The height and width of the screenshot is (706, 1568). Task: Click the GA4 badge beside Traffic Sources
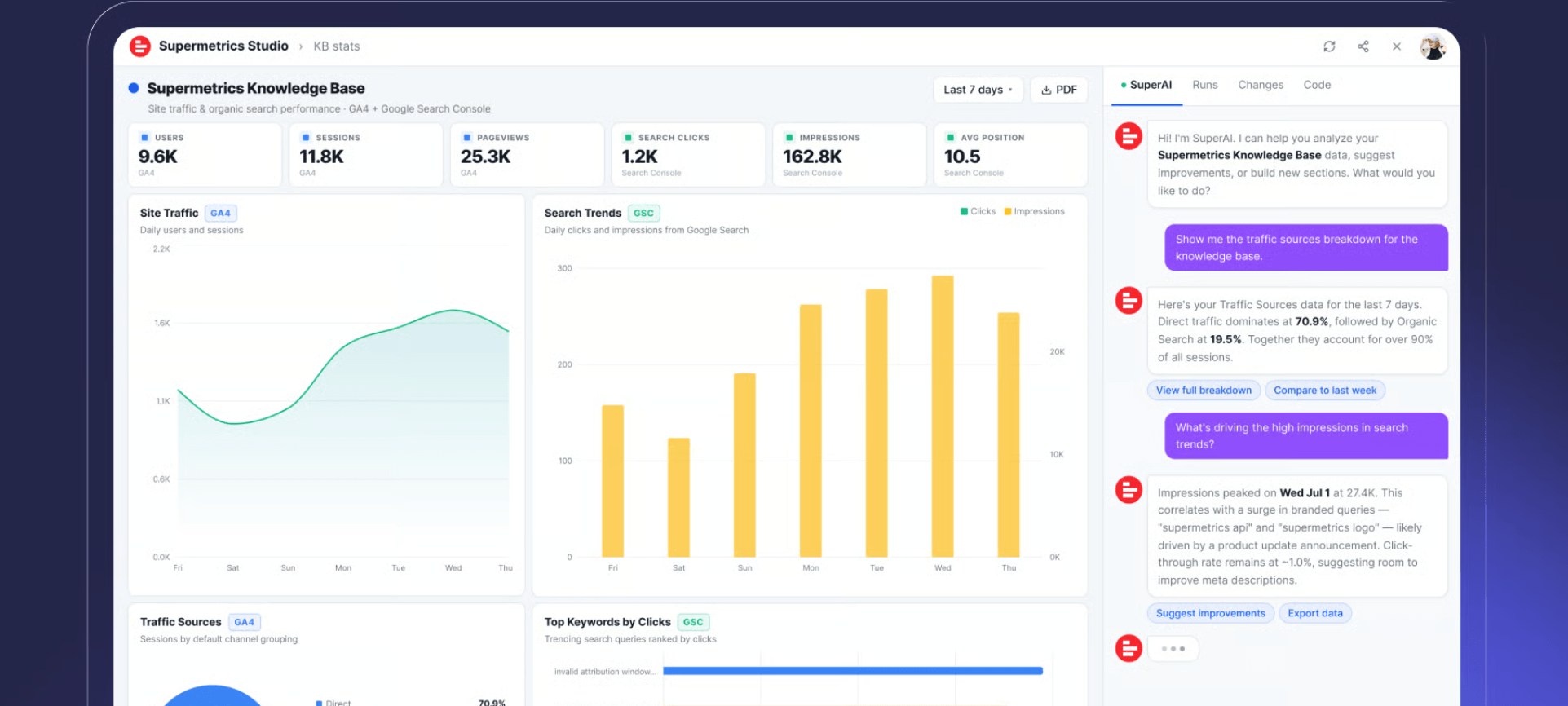click(244, 622)
